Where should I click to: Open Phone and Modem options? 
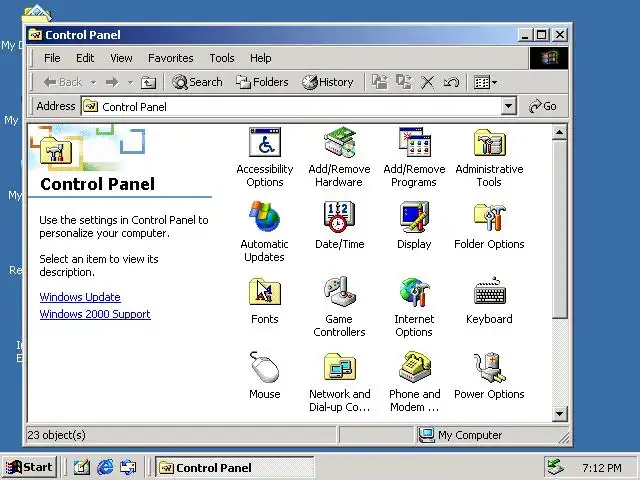(x=414, y=382)
